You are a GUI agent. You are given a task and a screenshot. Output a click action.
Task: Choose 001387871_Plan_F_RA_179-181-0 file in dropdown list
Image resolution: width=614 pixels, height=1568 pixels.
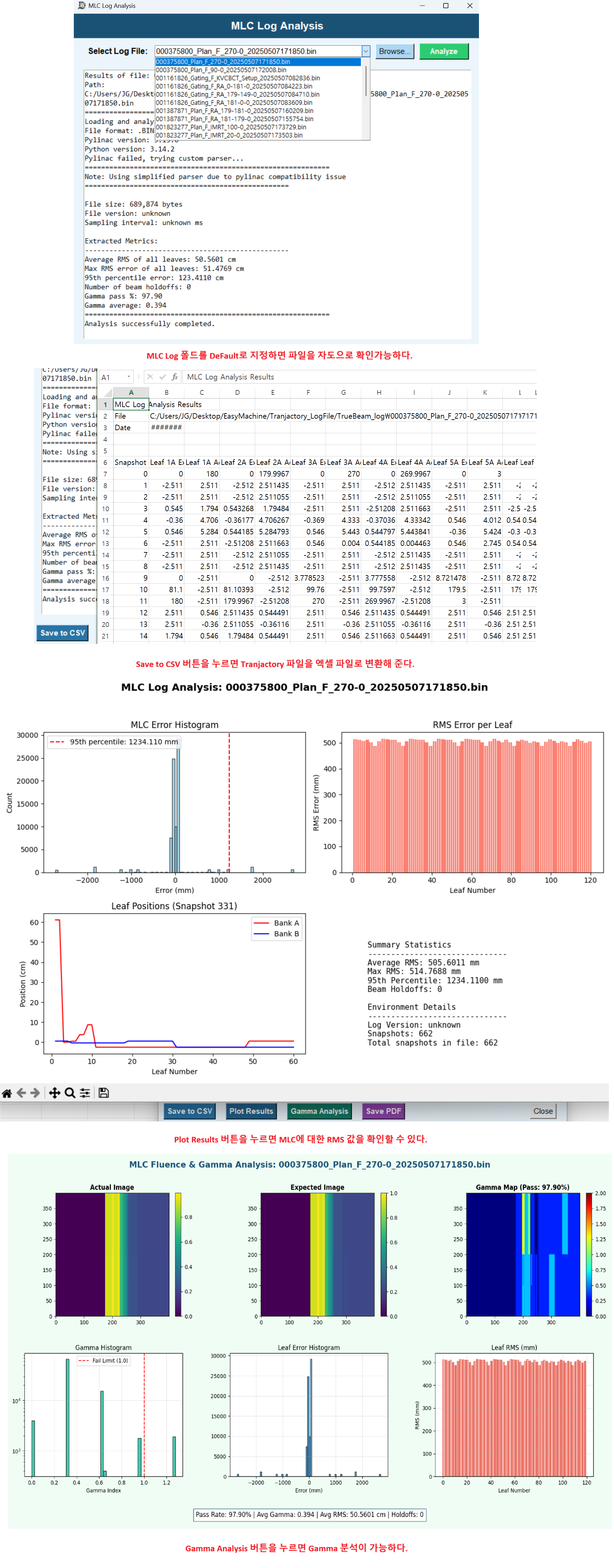pos(258,111)
